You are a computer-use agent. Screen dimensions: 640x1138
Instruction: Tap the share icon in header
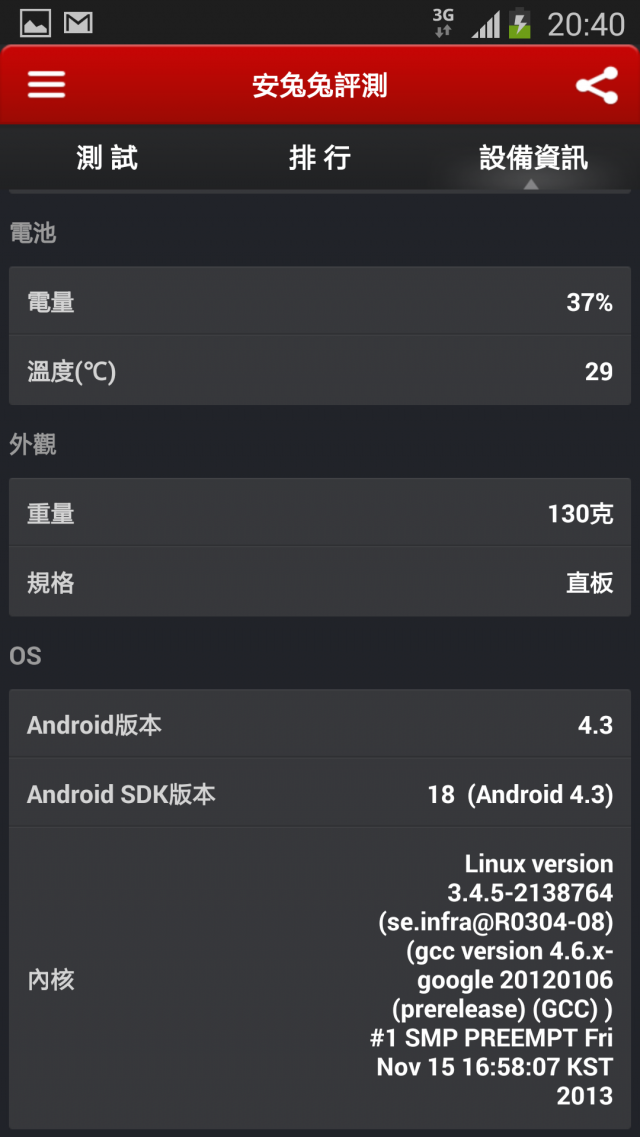point(596,86)
